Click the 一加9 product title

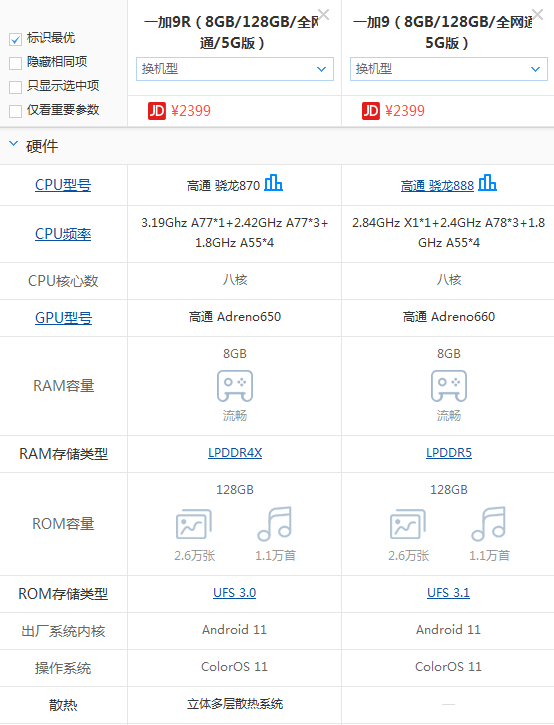point(444,32)
